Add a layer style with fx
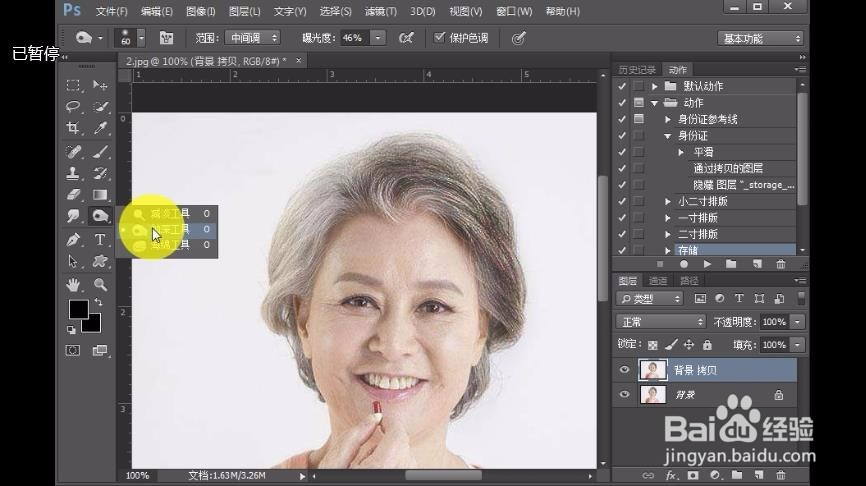Image resolution: width=866 pixels, height=486 pixels. (x=670, y=475)
